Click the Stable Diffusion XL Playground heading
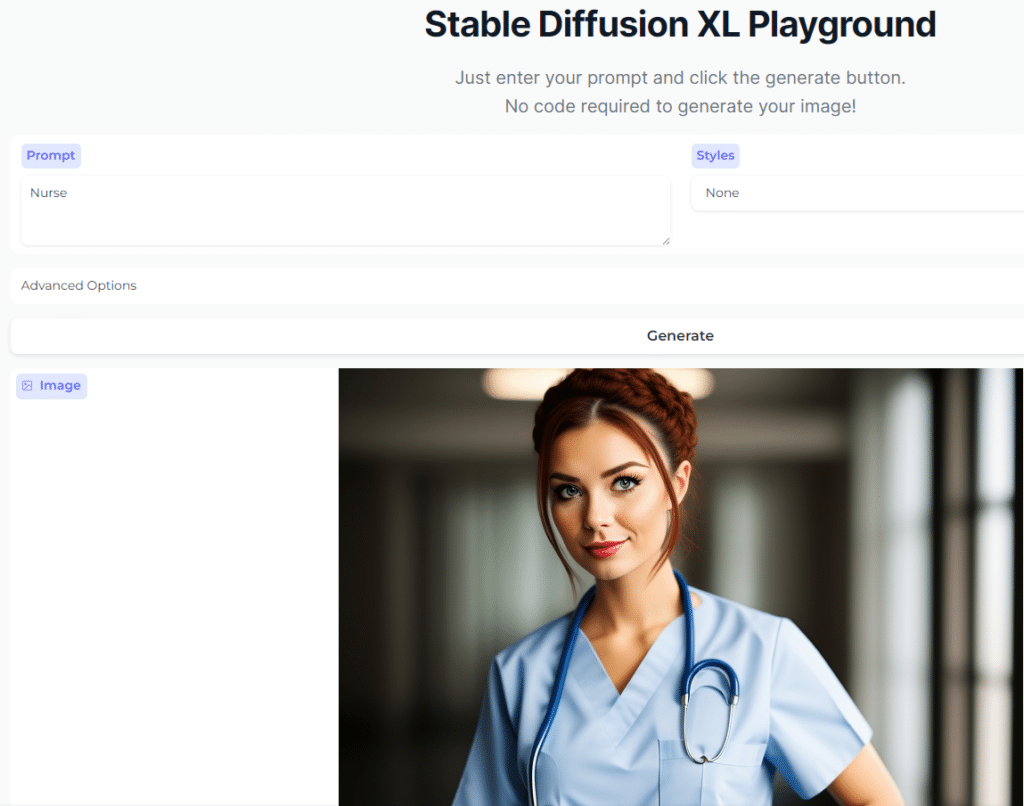The image size is (1024, 806). [680, 25]
